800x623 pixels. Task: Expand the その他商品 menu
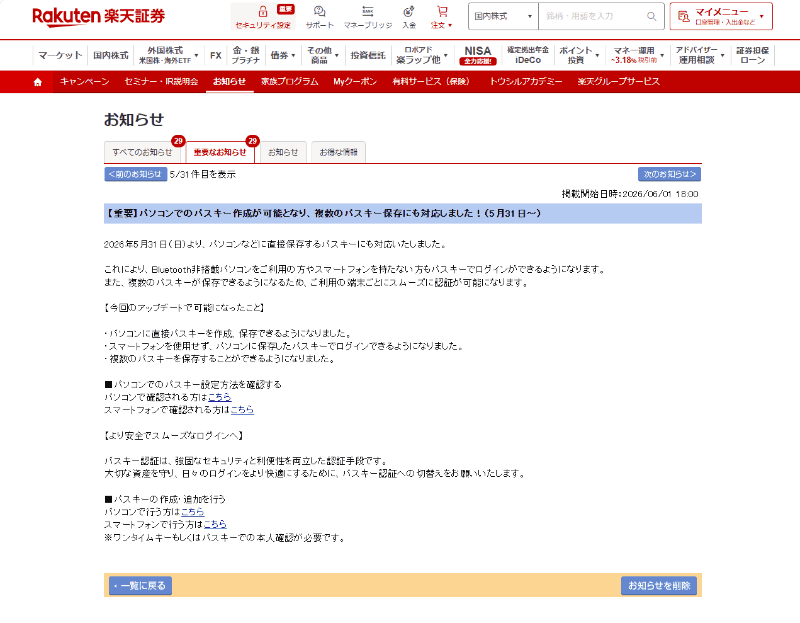pyautogui.click(x=322, y=55)
